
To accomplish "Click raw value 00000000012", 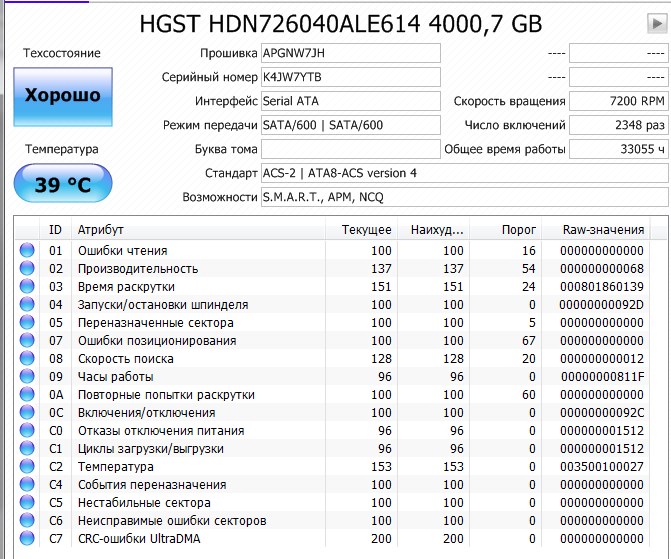I will pyautogui.click(x=602, y=359).
